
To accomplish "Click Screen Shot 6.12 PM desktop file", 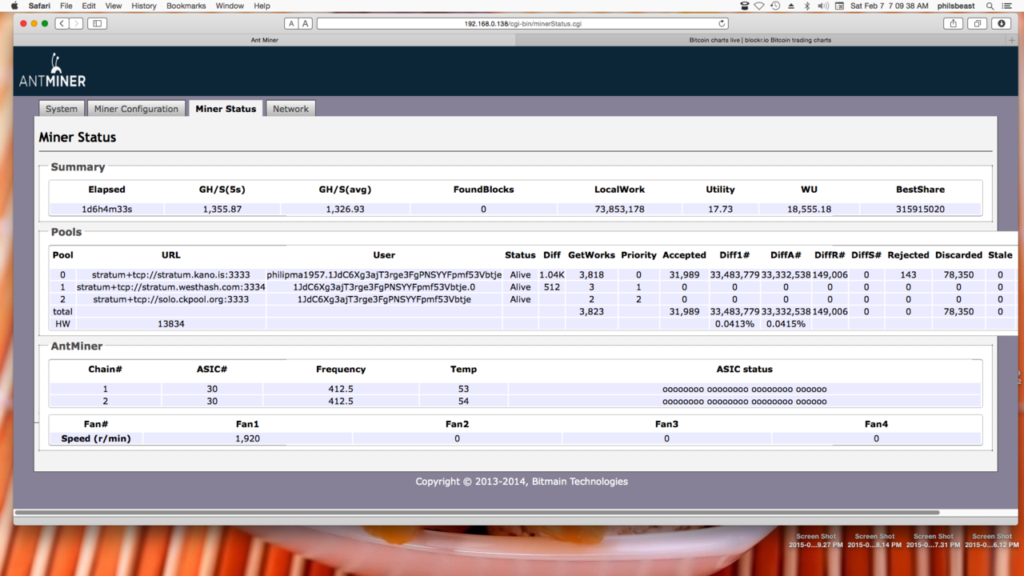I will [x=991, y=541].
